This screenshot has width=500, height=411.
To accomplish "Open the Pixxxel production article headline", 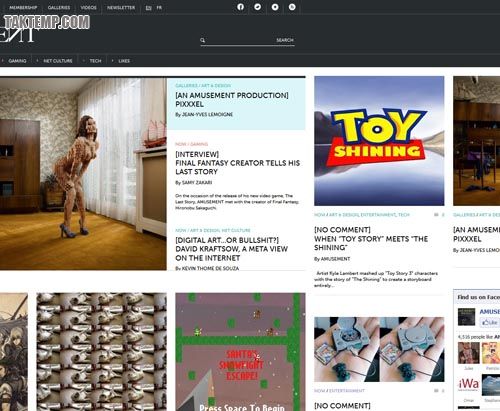I will tap(232, 100).
